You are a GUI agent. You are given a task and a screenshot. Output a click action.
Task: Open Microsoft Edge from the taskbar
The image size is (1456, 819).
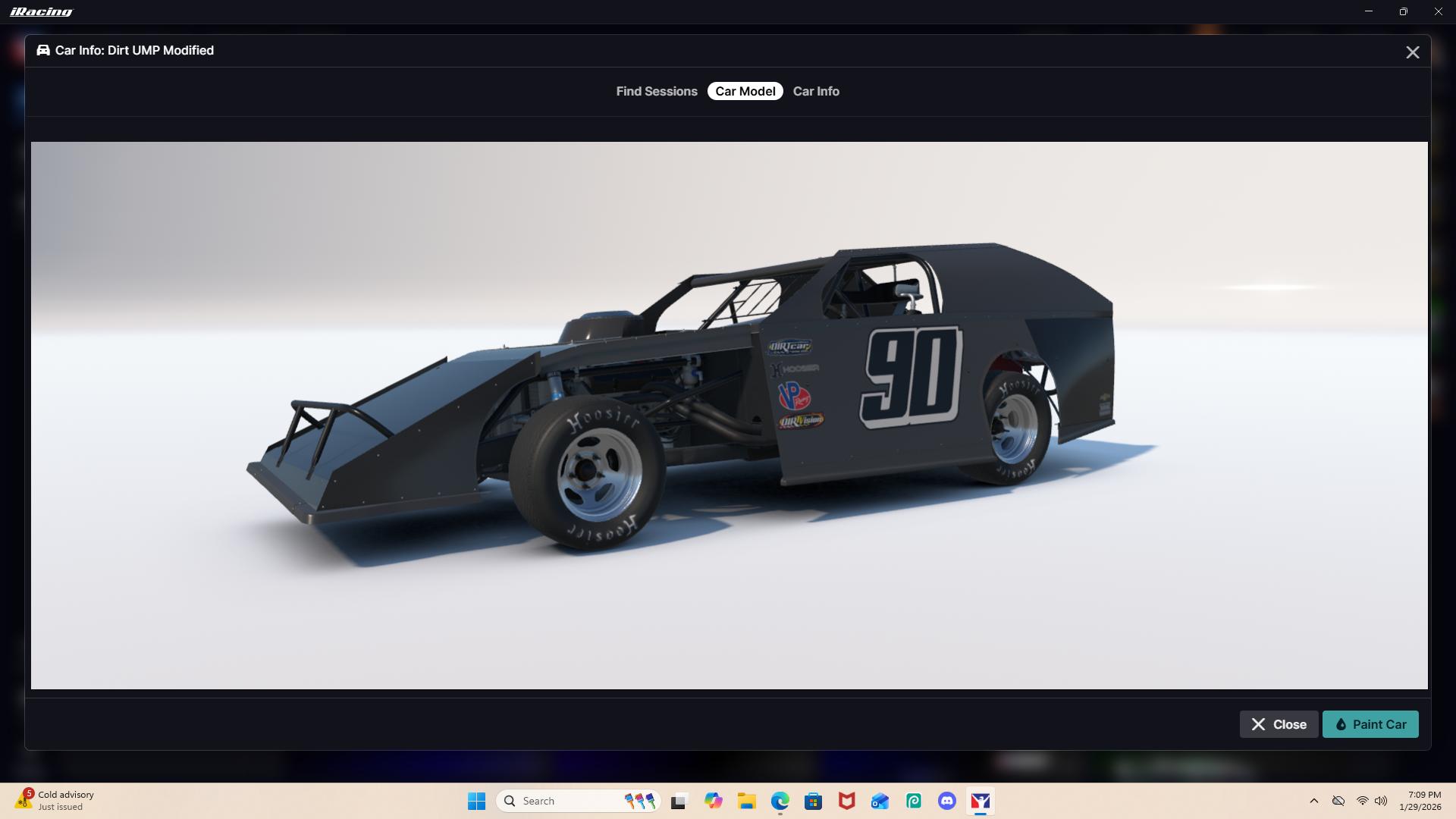(780, 801)
